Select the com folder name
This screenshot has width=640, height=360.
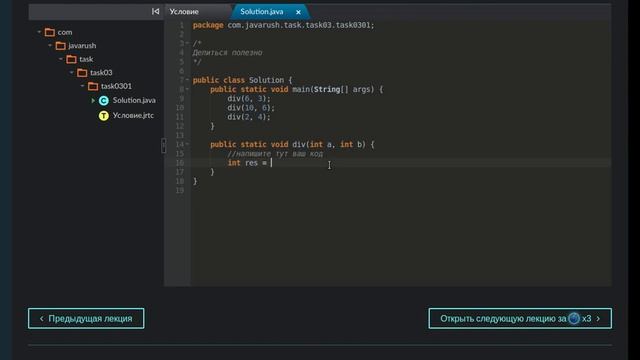[x=65, y=32]
